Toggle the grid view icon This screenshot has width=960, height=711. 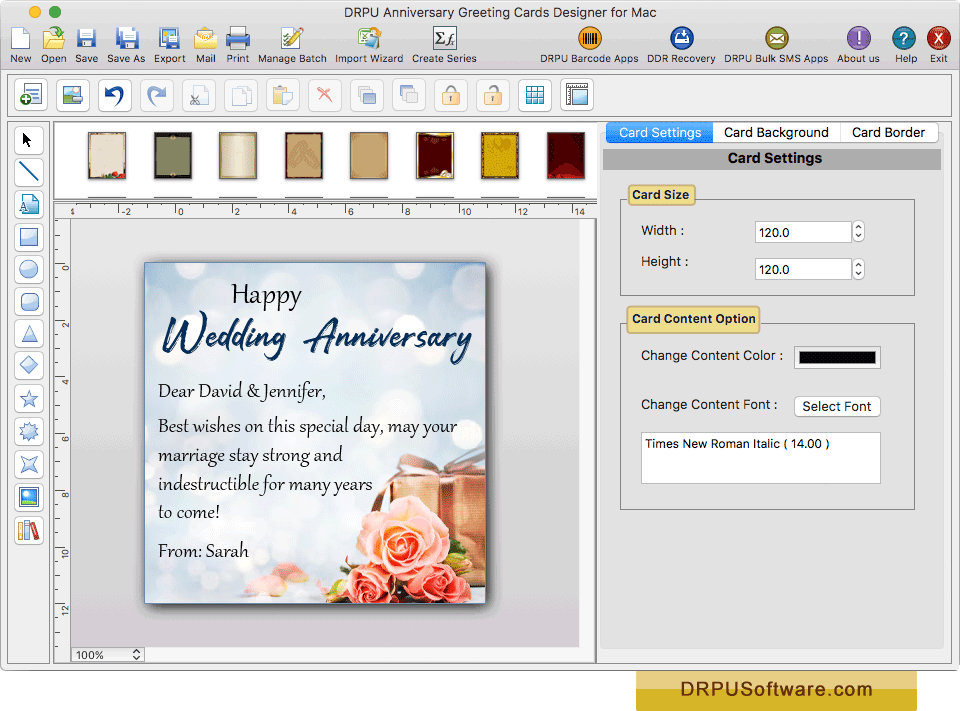[535, 95]
